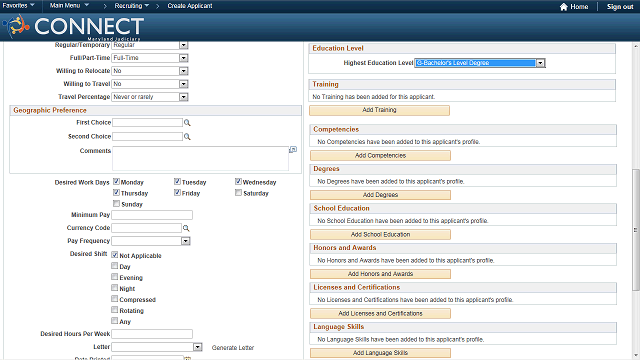
Task: Open Willing to Relocate dropdown
Action: click(x=184, y=71)
